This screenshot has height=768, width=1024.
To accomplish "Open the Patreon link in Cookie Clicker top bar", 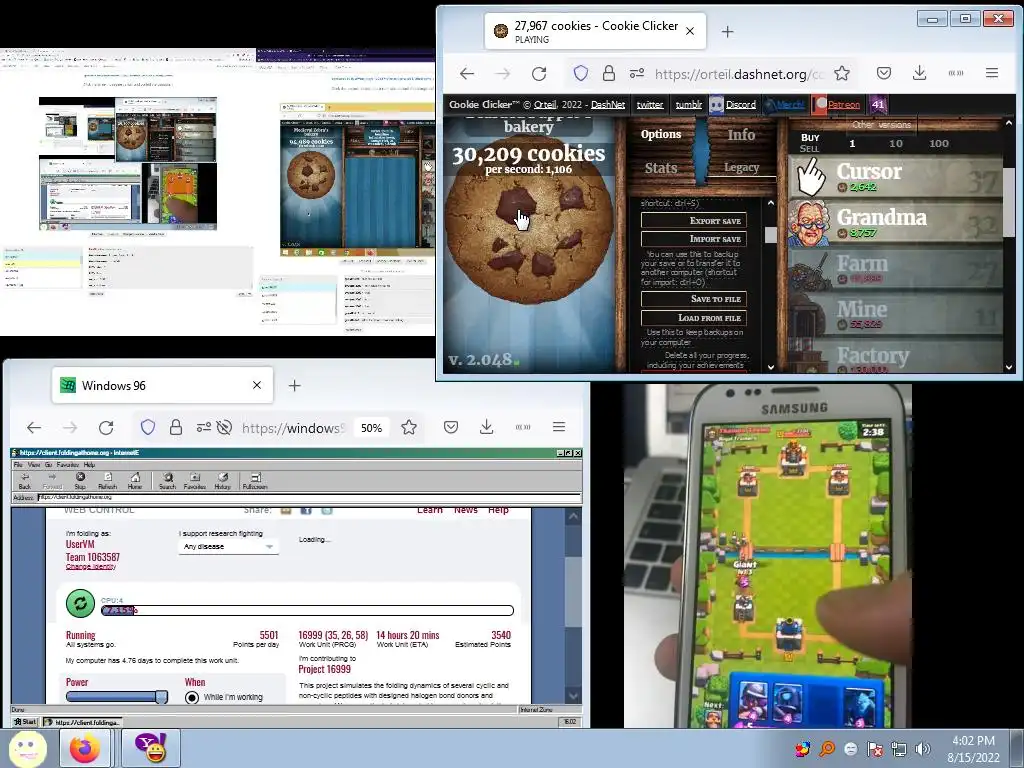I will 843,104.
